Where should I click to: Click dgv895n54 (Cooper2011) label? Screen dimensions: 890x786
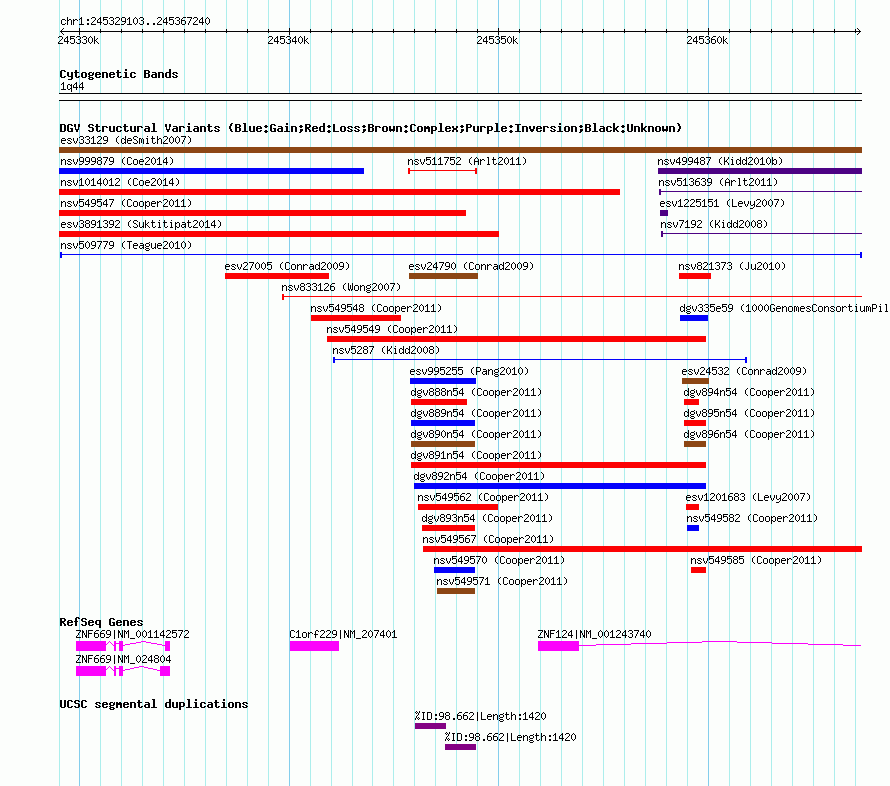749,413
